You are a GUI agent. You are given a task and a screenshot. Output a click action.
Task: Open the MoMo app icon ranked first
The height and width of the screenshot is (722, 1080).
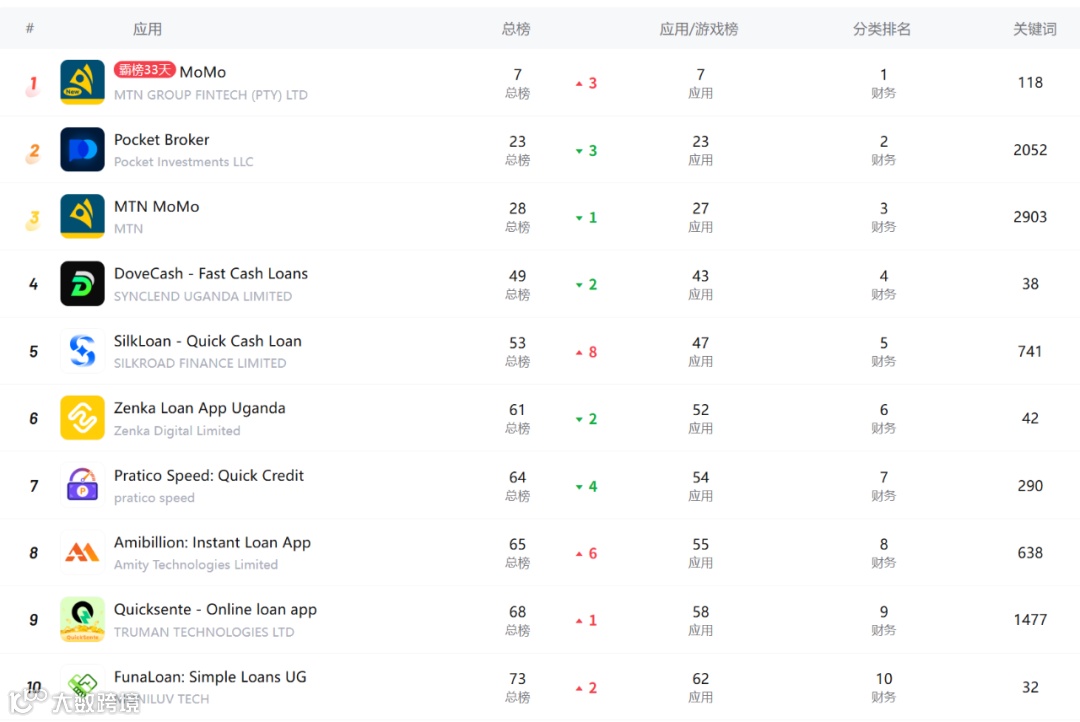point(82,82)
